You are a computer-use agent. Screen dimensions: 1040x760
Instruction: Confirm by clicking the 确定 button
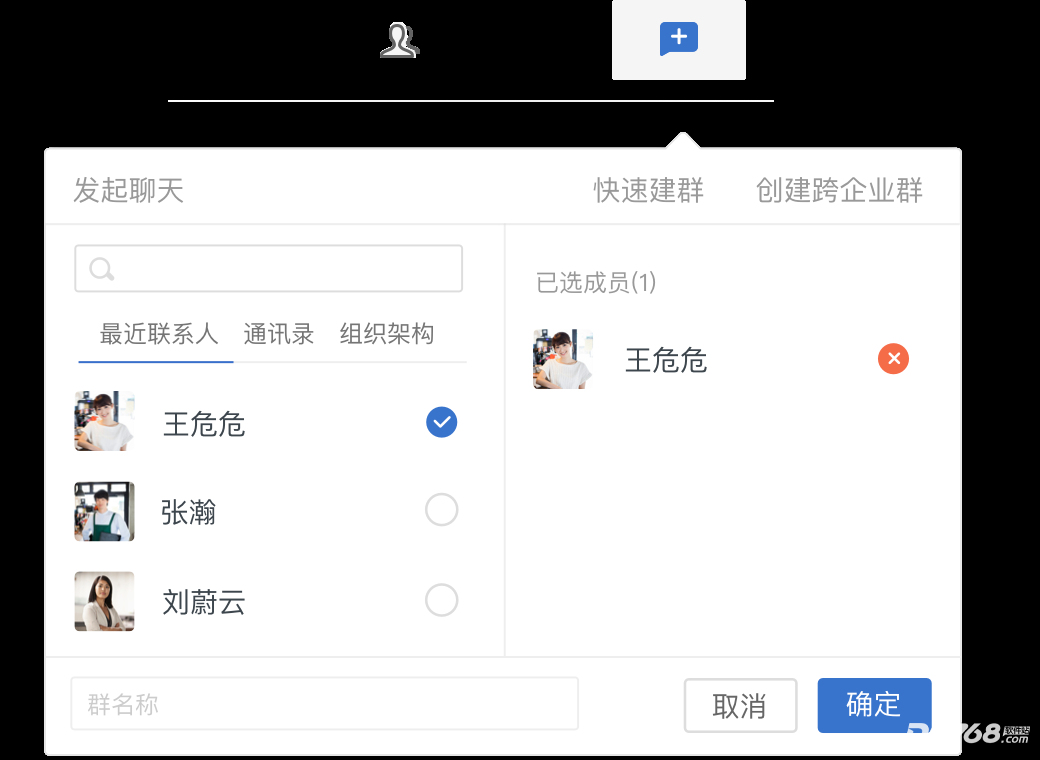click(874, 705)
